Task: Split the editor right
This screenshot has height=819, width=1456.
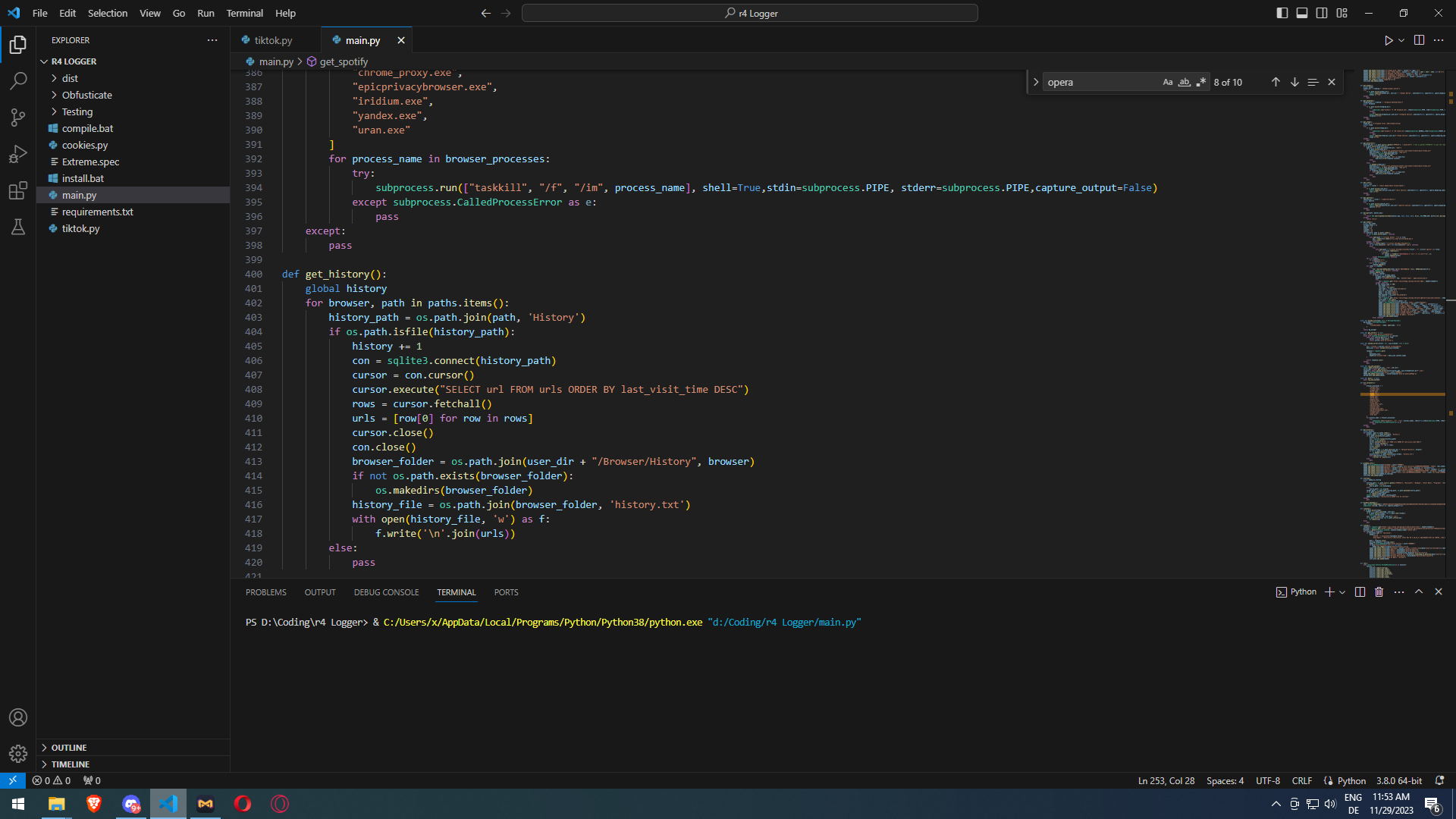Action: 1419,40
